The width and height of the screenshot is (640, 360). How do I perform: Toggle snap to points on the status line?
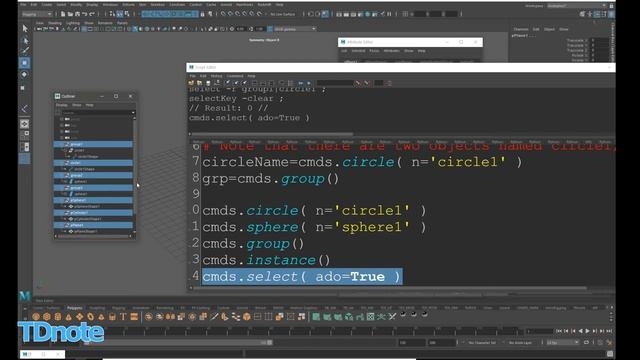pos(238,14)
